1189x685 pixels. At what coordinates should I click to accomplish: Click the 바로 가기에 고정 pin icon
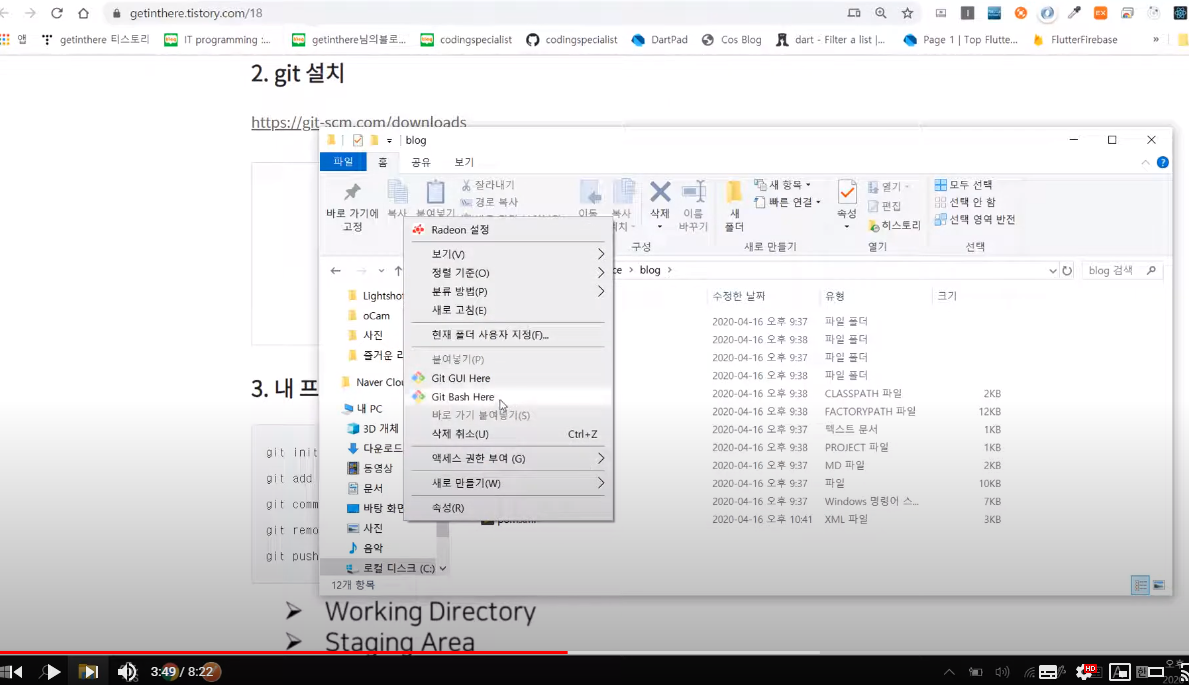(x=352, y=192)
